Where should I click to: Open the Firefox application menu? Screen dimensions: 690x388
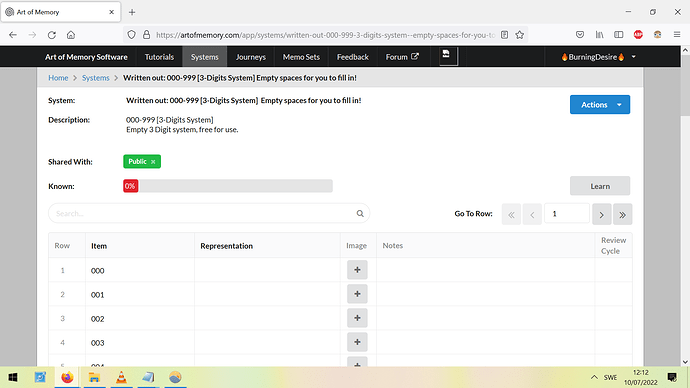[677, 35]
